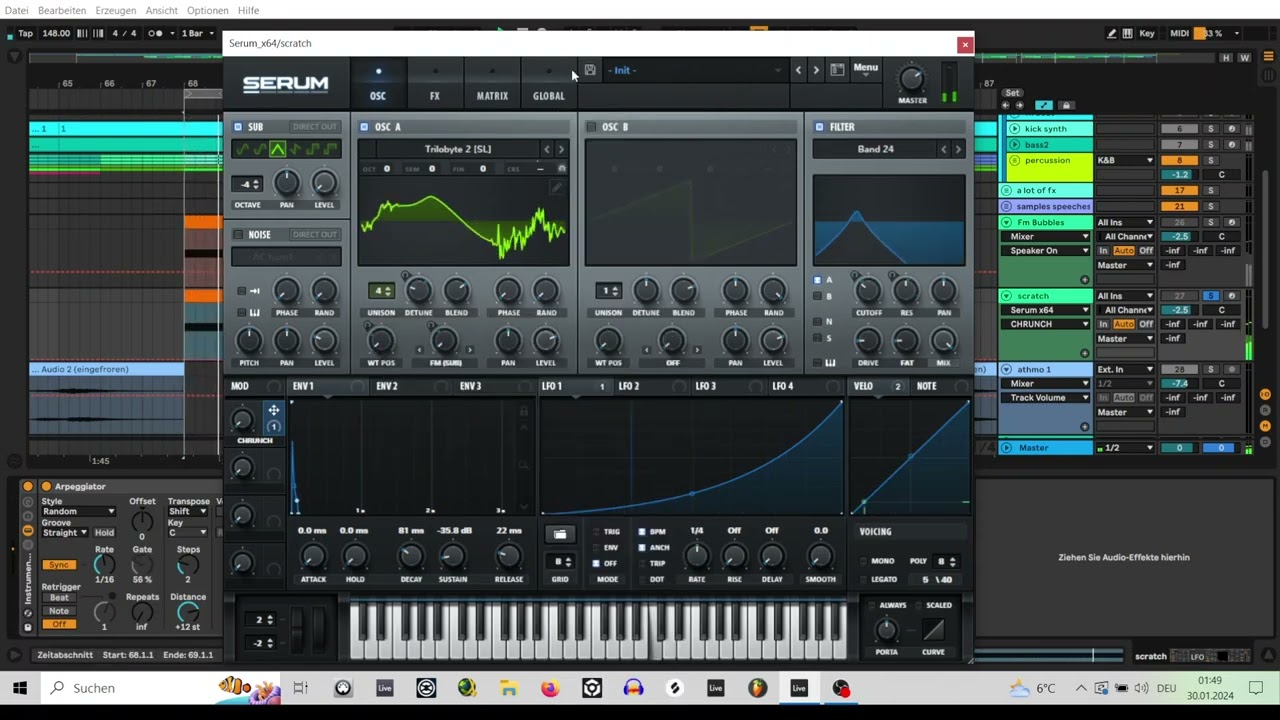Choose the previous filter type arrow
1280x720 pixels.
(943, 149)
